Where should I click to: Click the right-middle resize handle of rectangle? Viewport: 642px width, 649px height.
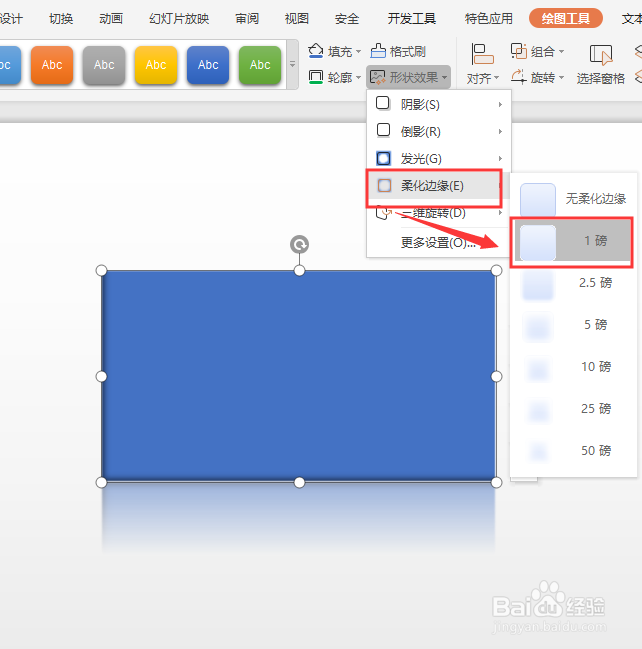tap(496, 376)
